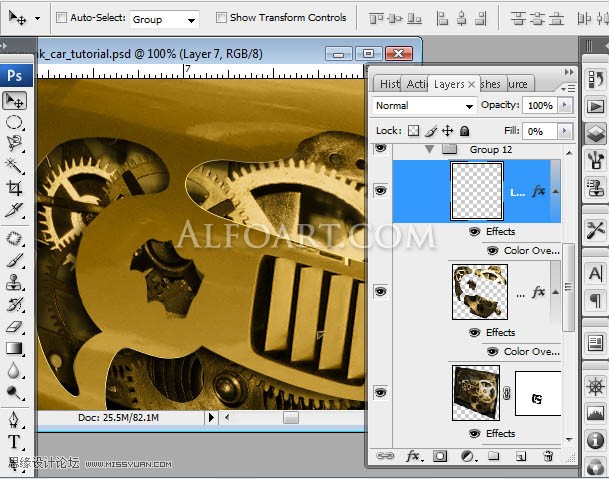Create a new group folder

493,455
